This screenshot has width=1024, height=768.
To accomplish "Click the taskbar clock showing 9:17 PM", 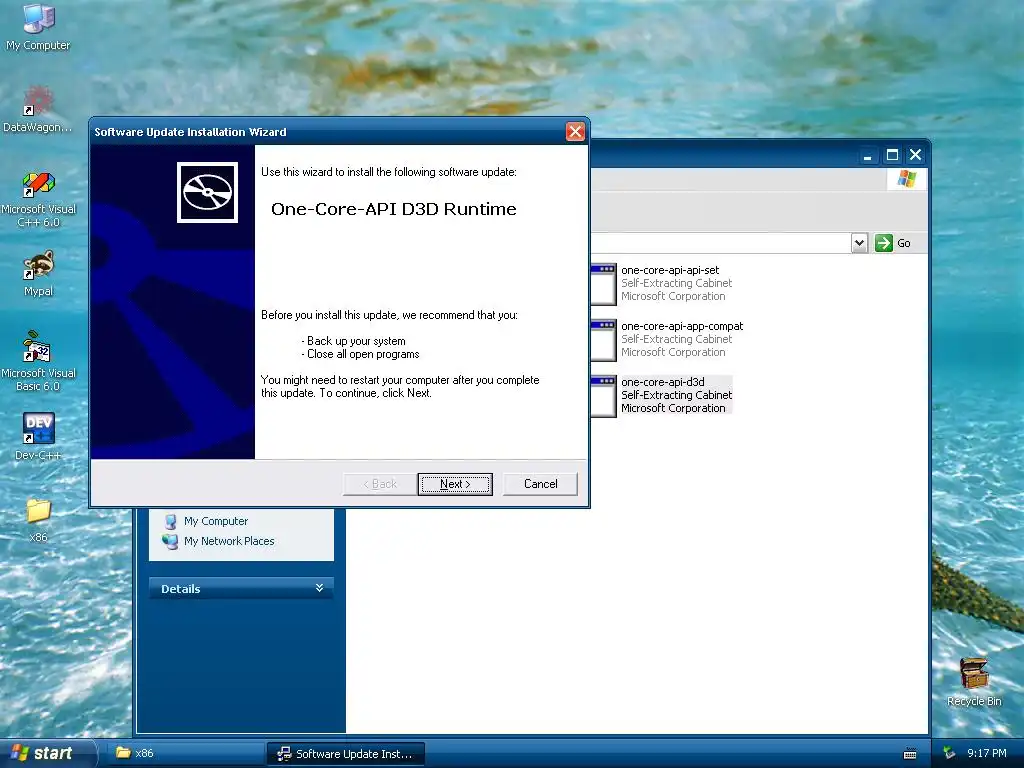I will pos(987,753).
